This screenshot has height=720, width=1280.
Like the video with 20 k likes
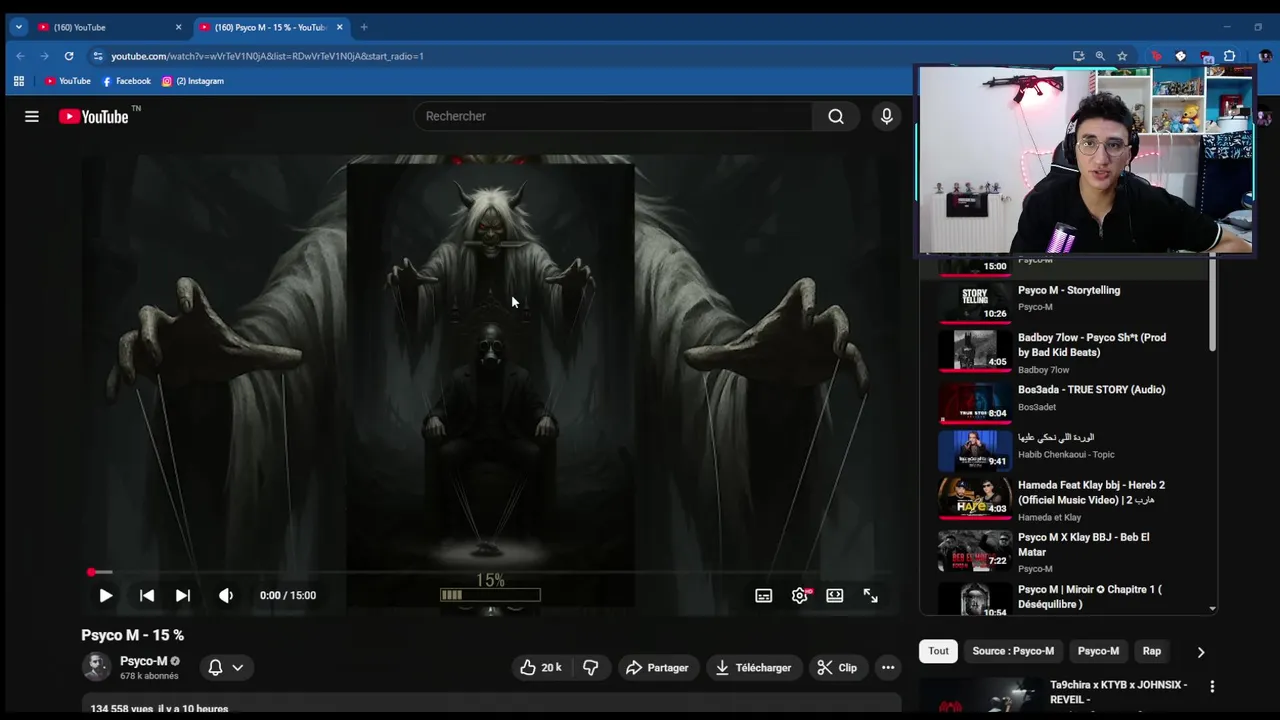click(x=540, y=667)
